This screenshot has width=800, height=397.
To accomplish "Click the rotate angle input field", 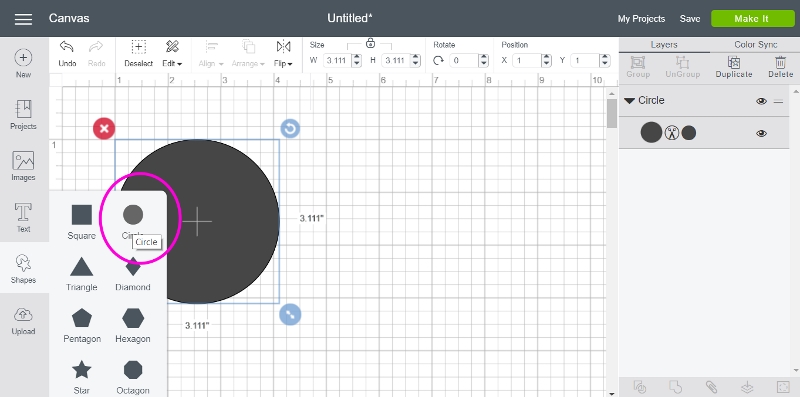I will [x=464, y=60].
